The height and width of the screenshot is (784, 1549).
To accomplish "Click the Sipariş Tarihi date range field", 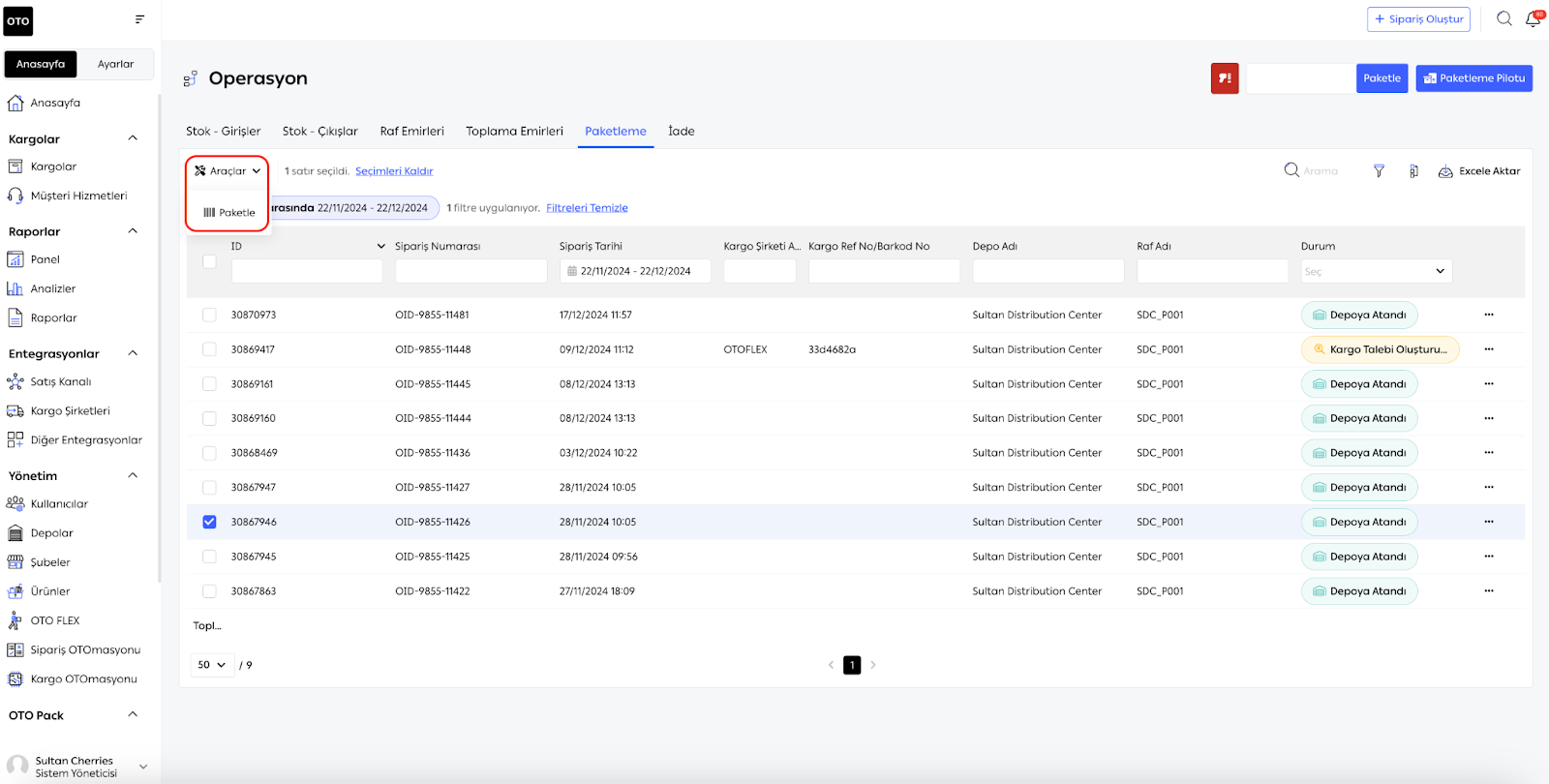I will [x=635, y=271].
